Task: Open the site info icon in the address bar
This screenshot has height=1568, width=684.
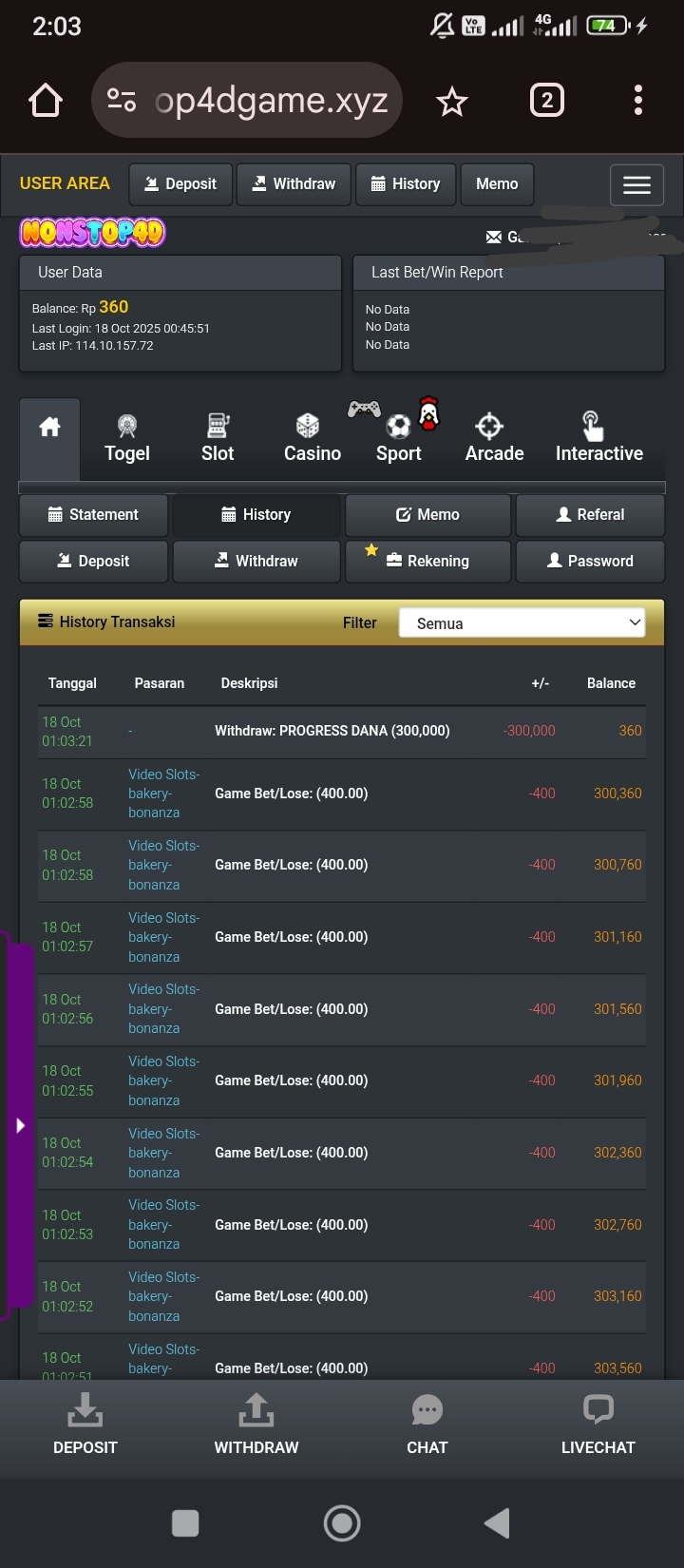Action: click(122, 100)
